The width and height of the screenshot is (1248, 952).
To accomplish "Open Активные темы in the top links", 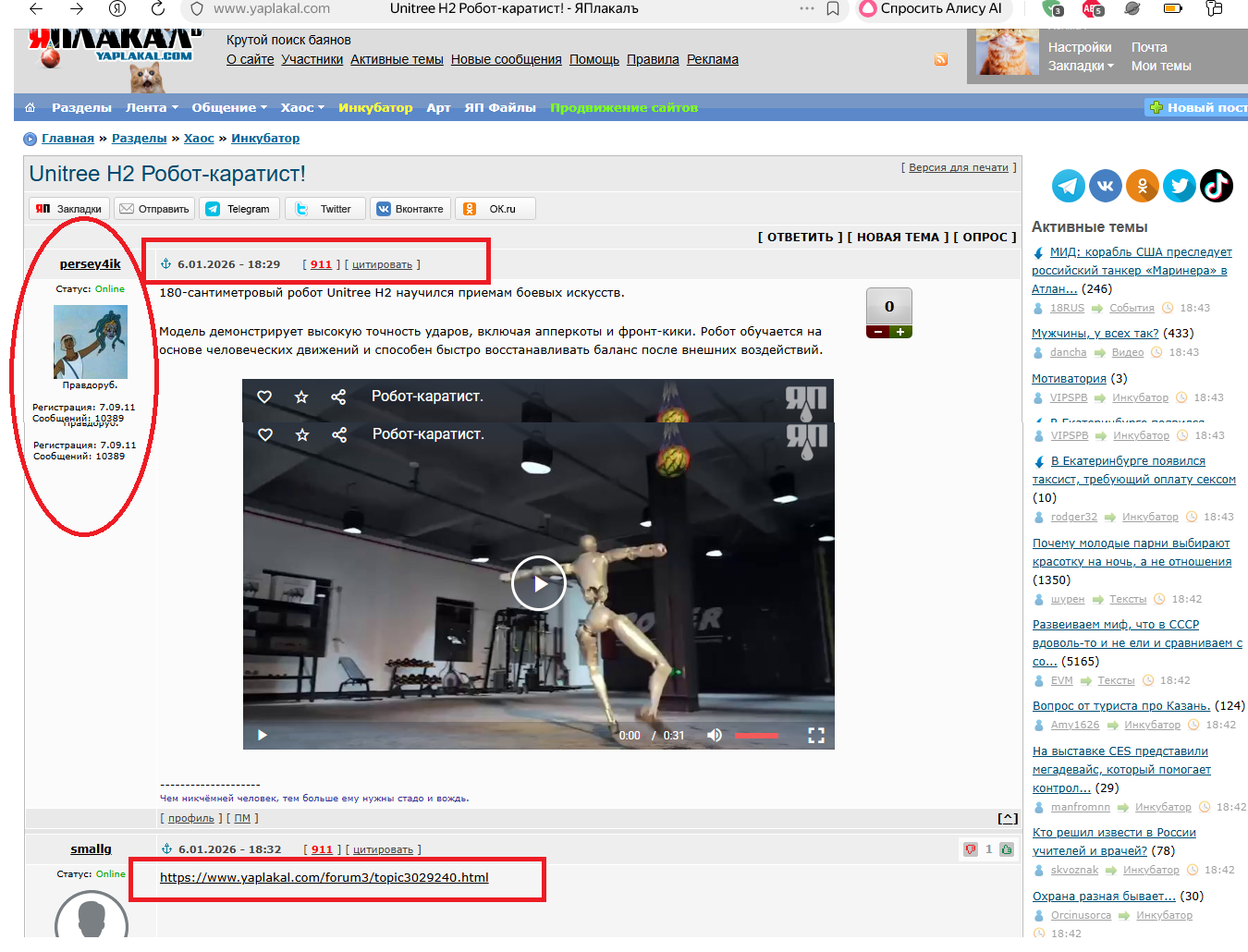I will [x=397, y=59].
